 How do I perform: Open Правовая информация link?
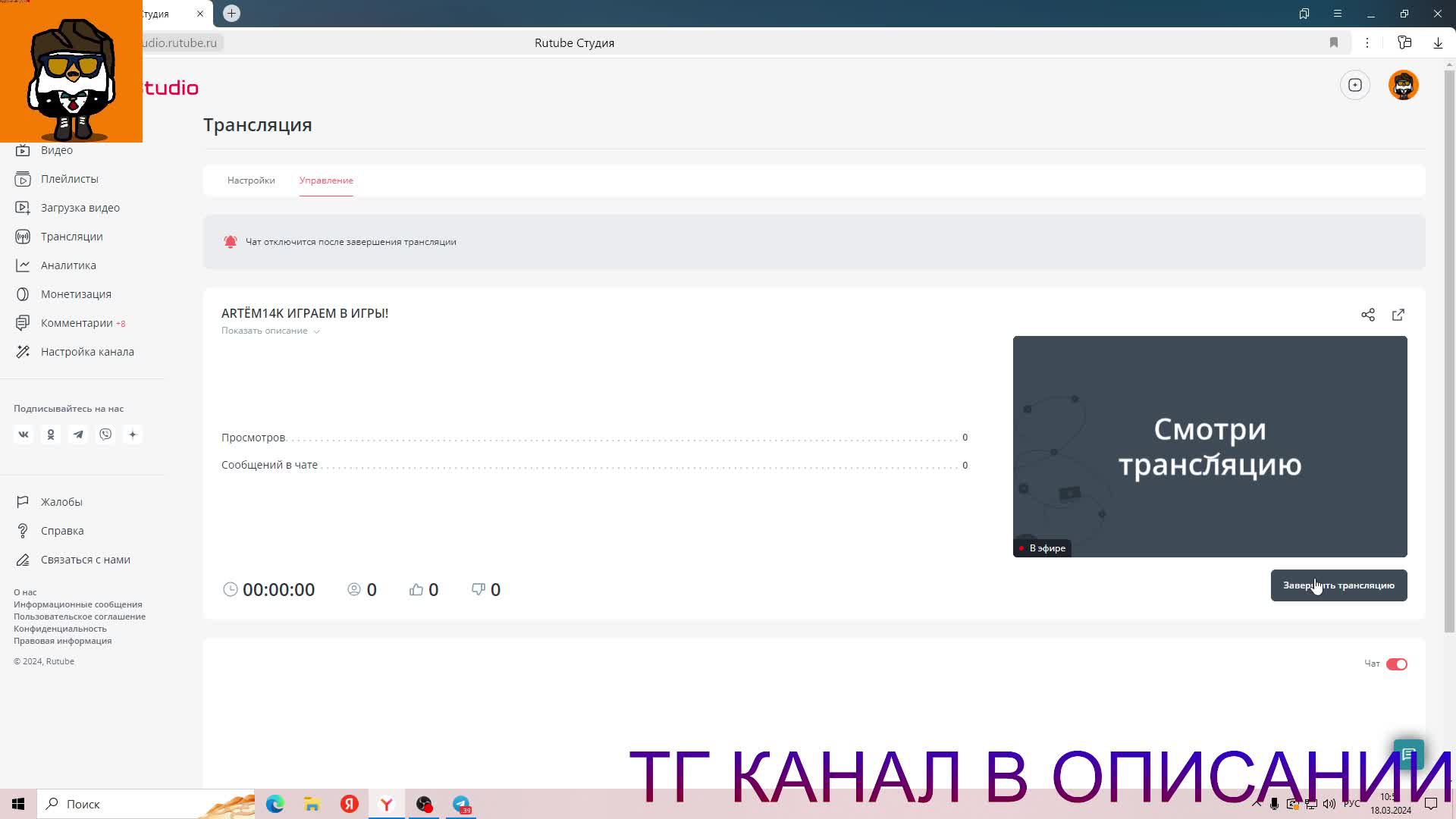tap(62, 641)
